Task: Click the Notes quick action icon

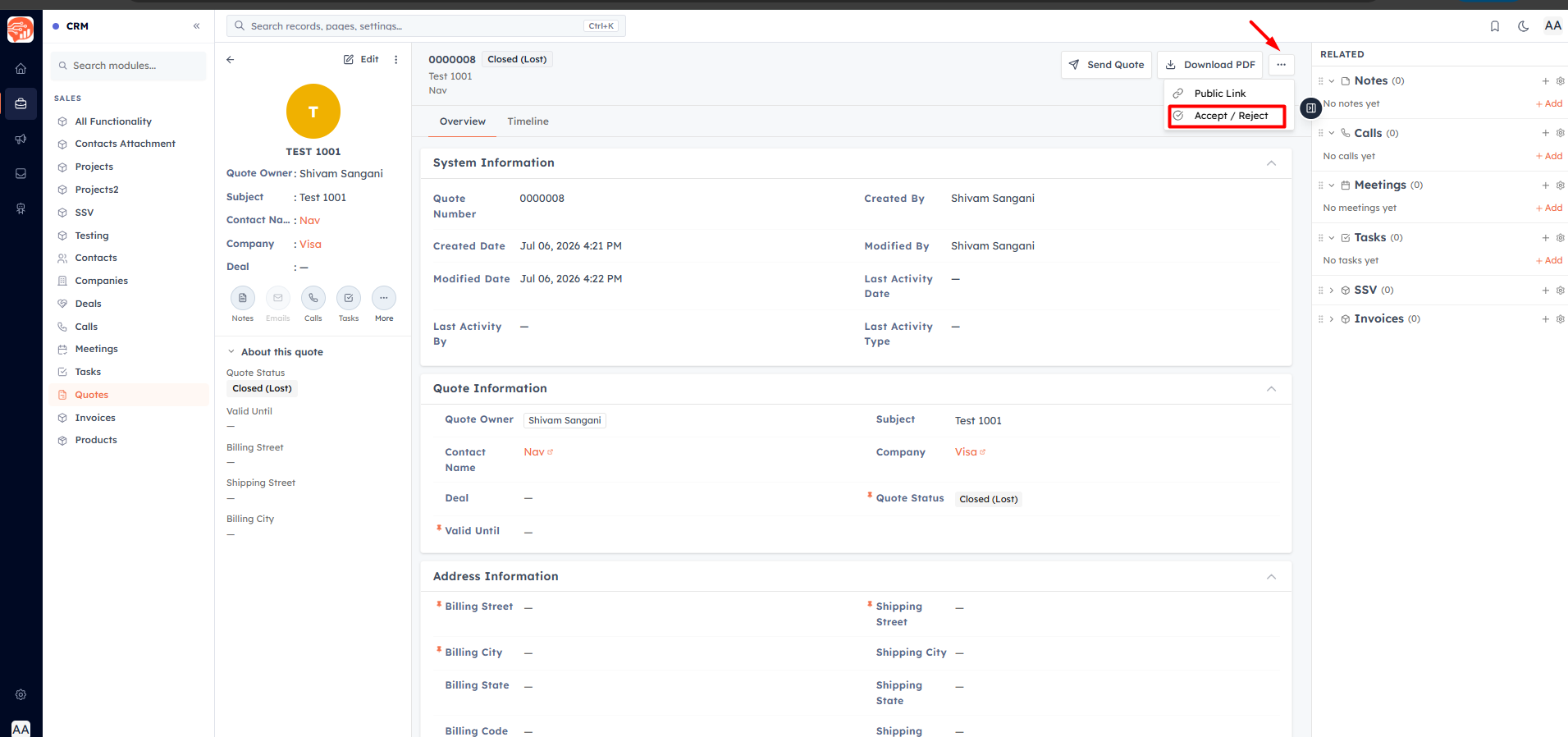Action: click(243, 298)
